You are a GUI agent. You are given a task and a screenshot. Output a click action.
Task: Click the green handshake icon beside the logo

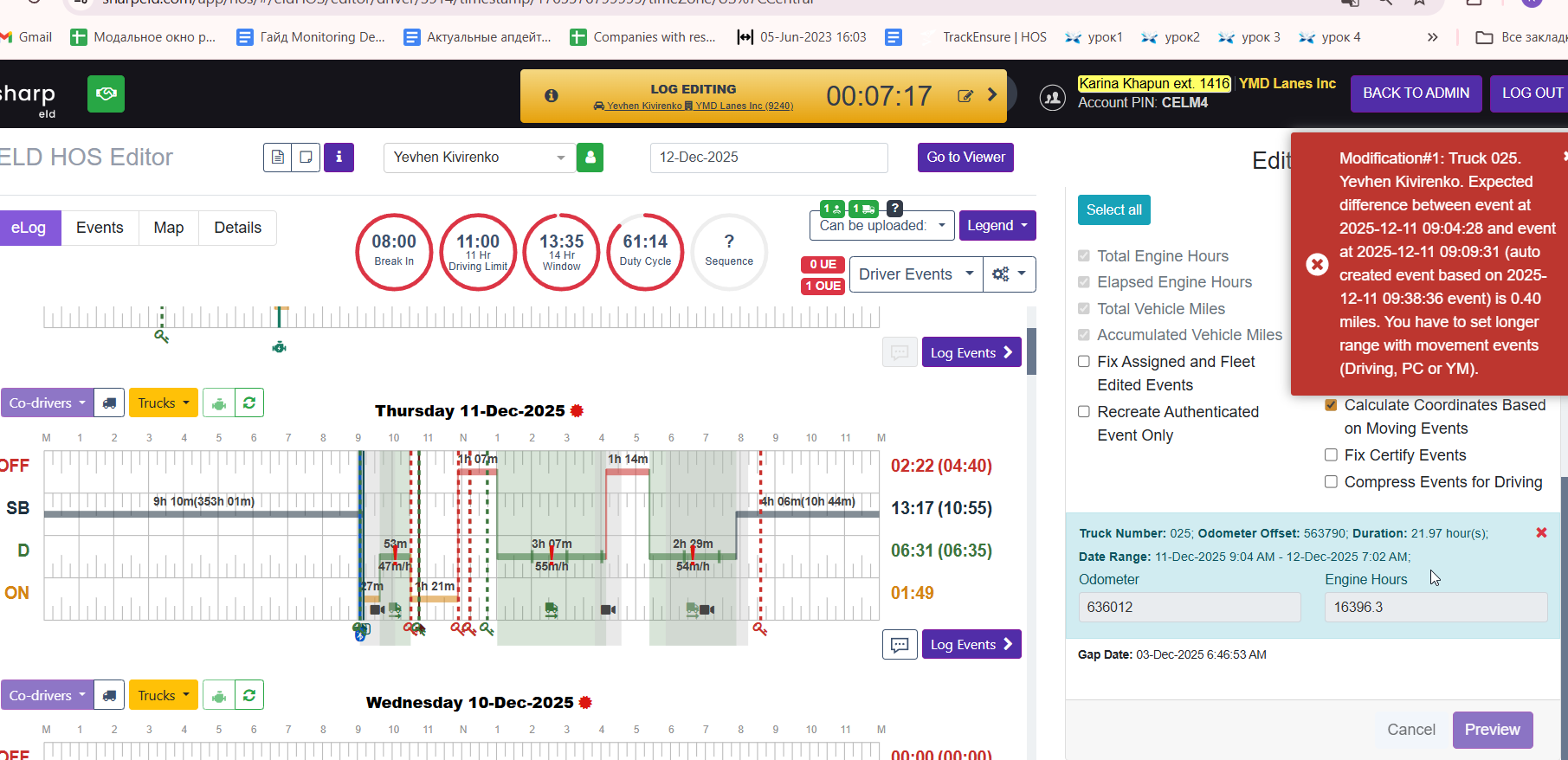[106, 93]
